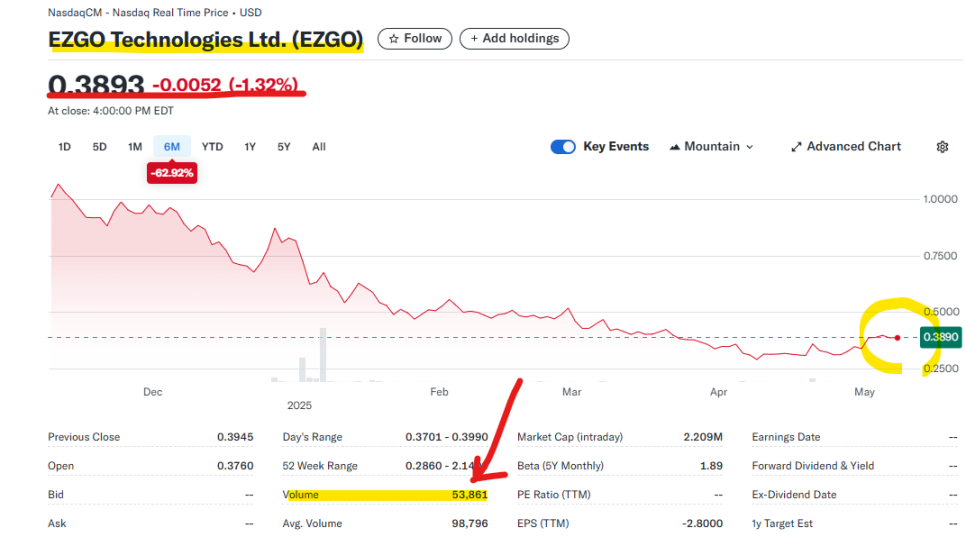Screen dimensions: 966x537
Task: Click the Dec x-axis label
Action: click(x=153, y=392)
